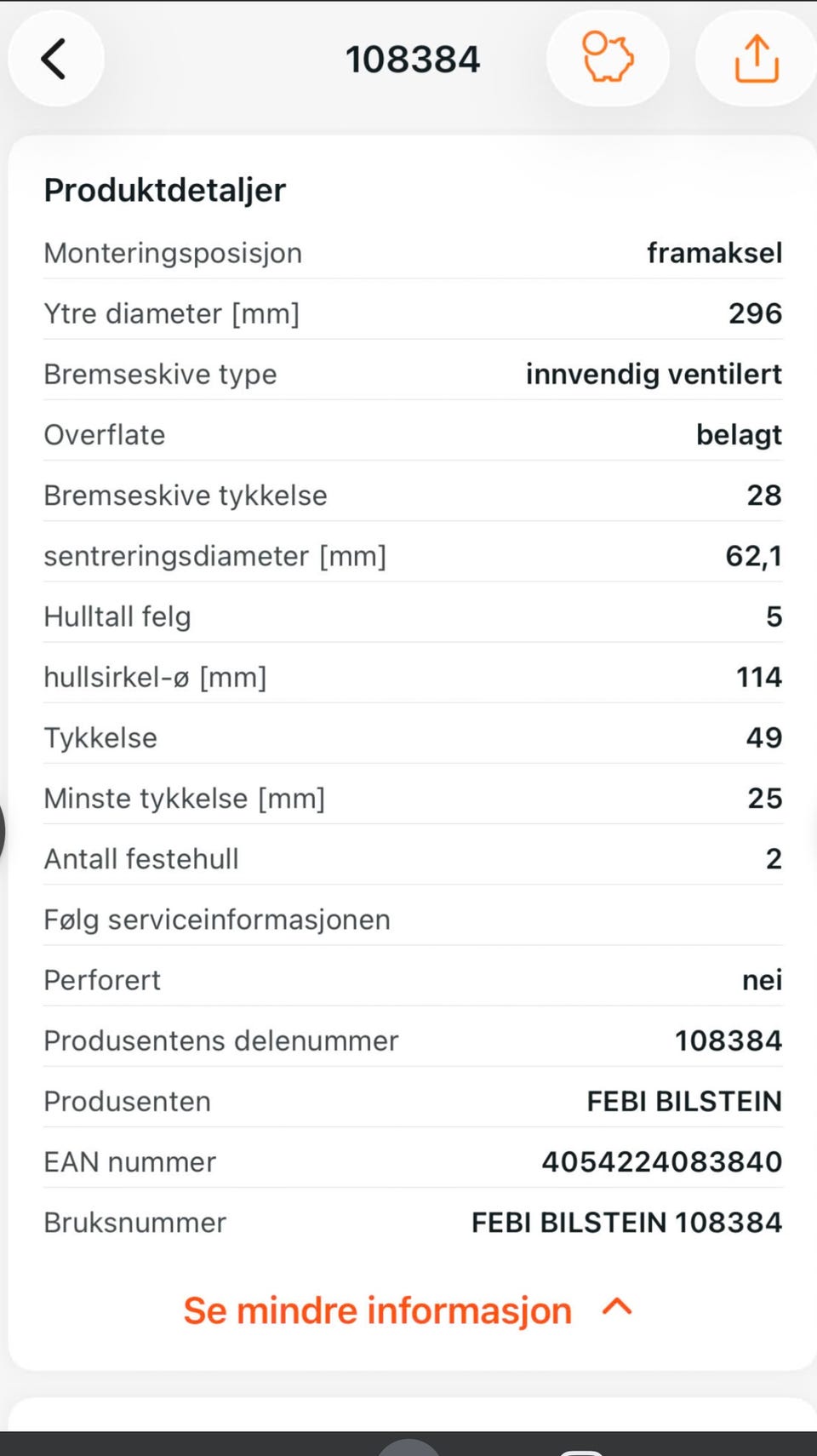The height and width of the screenshot is (1456, 817).
Task: Select Bruksnummer FEBI BILSTEIN 108384 value
Action: (x=627, y=1222)
